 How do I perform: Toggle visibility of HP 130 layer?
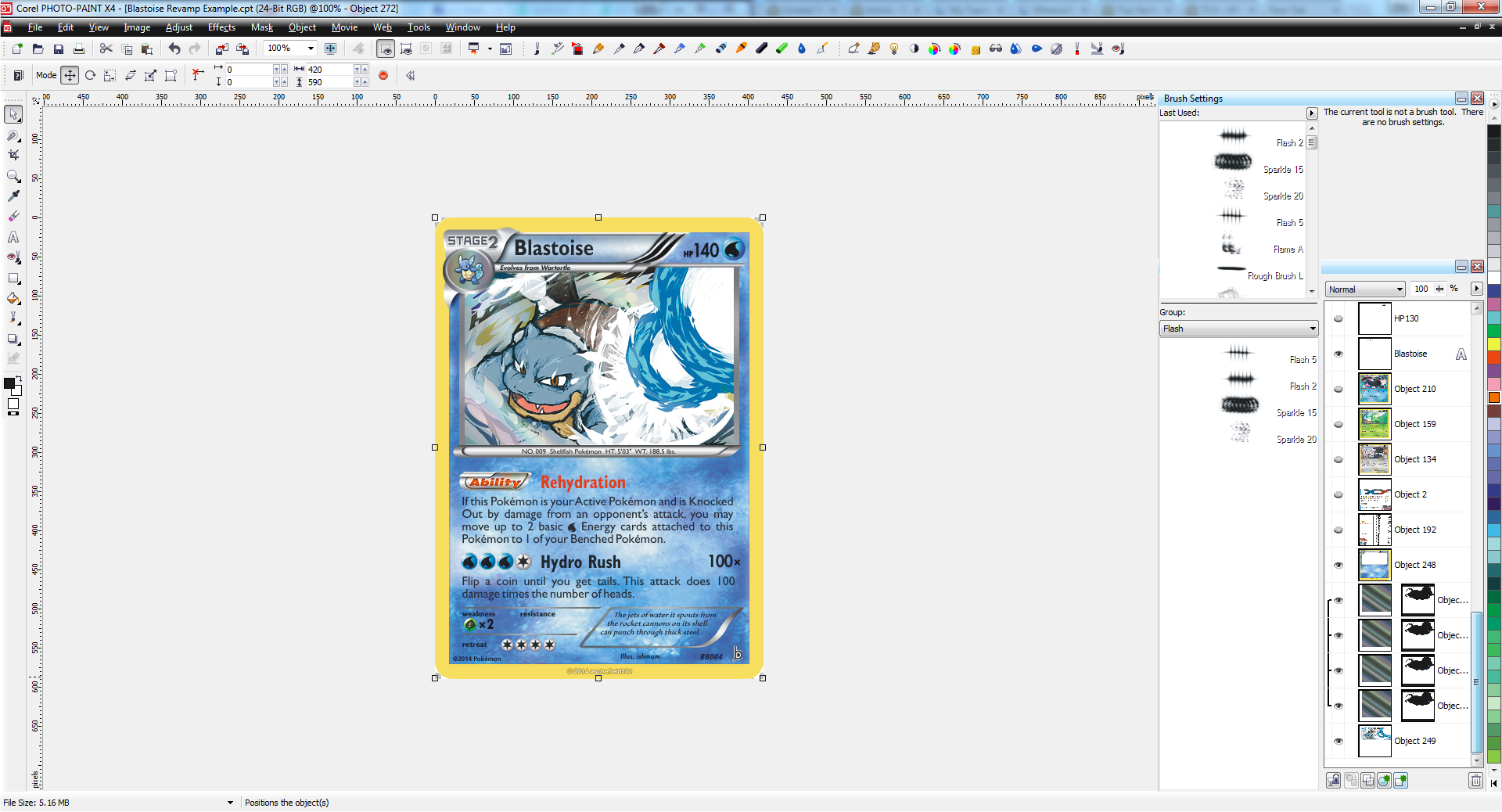coord(1339,318)
